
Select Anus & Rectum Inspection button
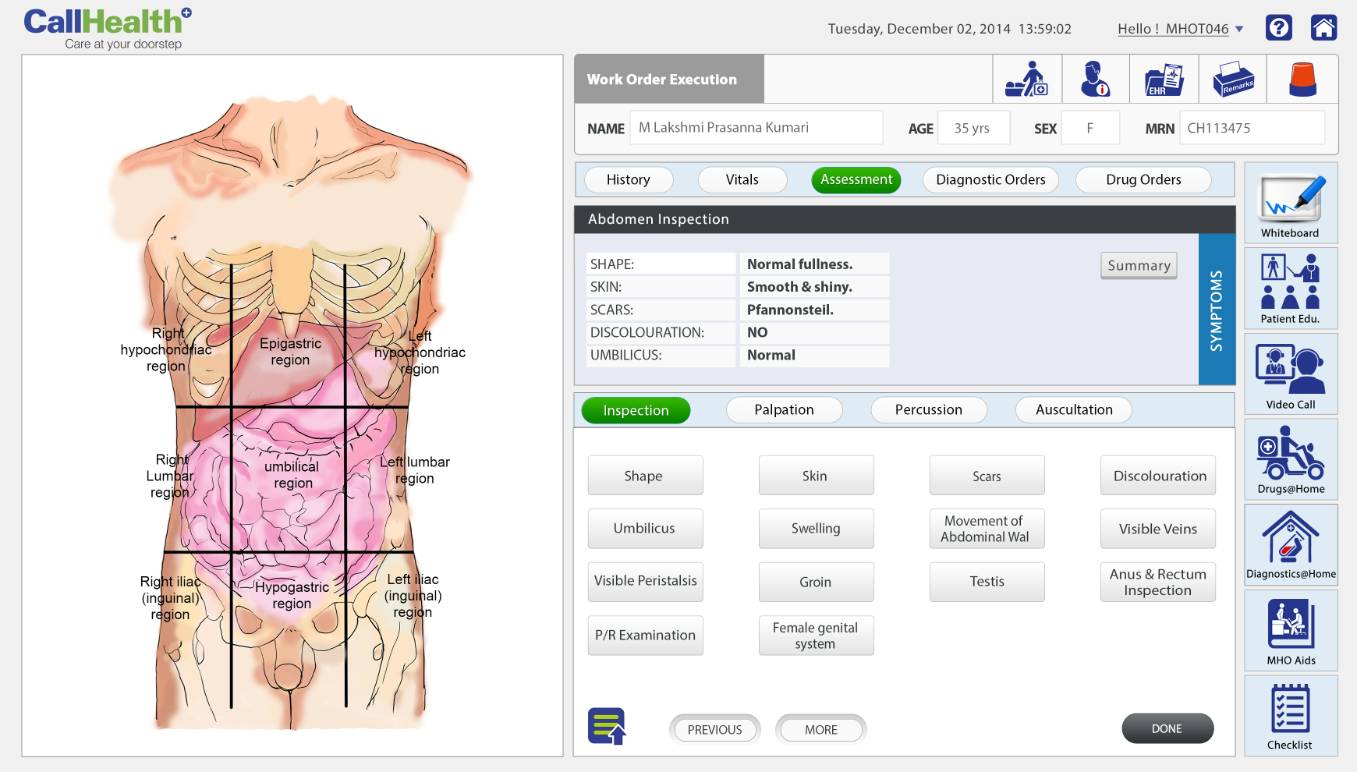(1158, 581)
